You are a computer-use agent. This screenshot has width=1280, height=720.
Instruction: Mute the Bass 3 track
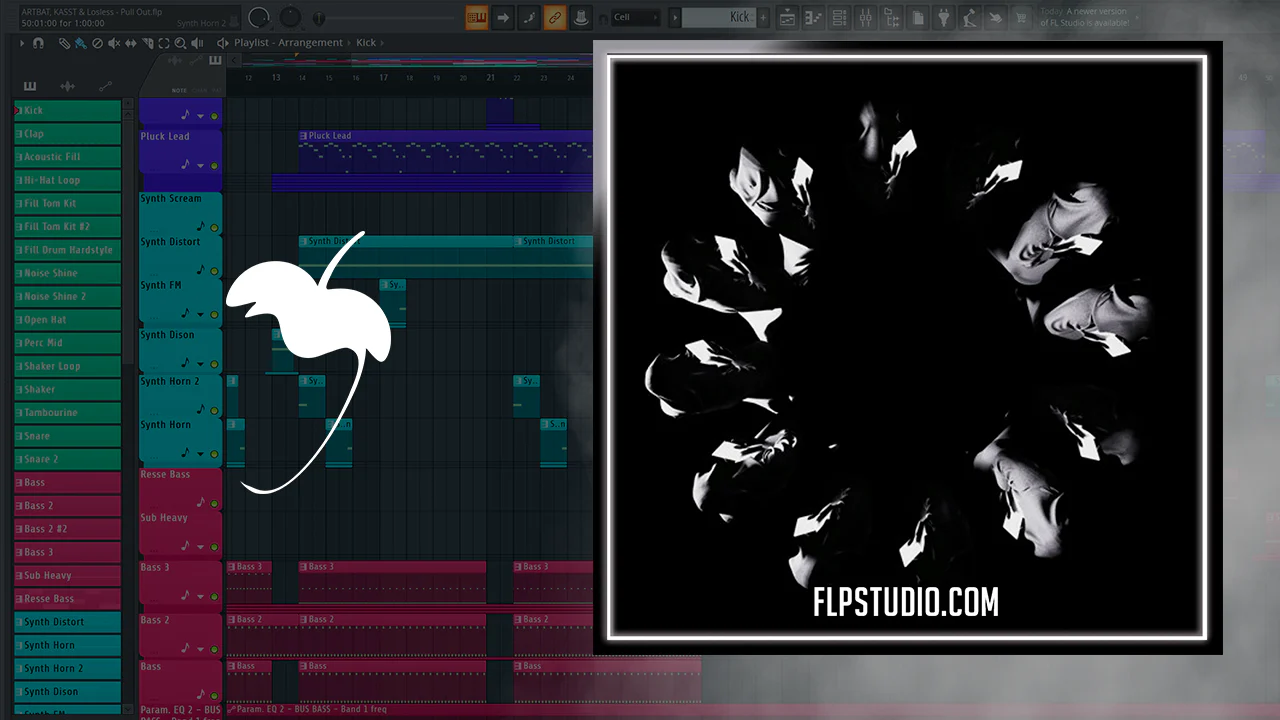coord(214,597)
